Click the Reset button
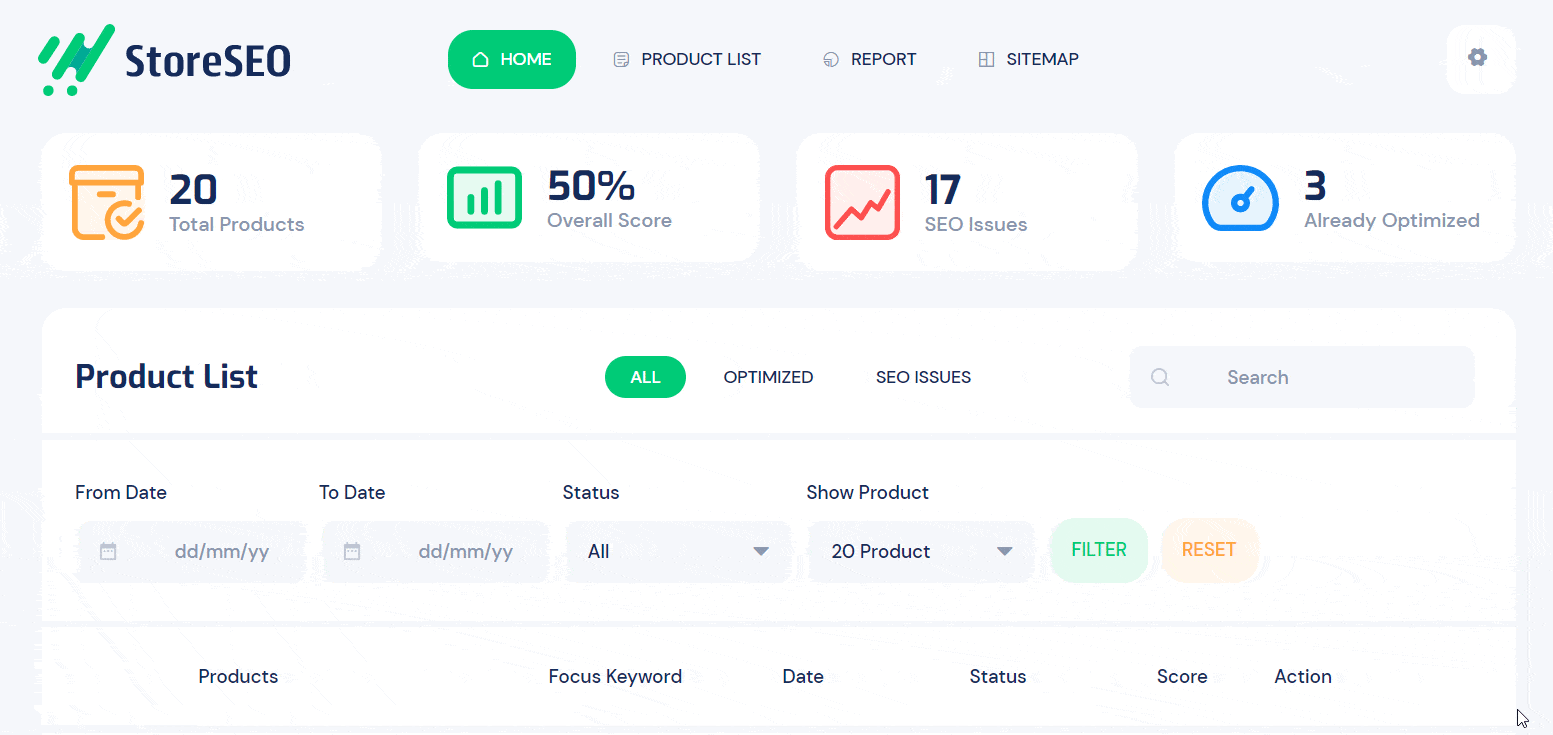The image size is (1553, 735). 1209,550
